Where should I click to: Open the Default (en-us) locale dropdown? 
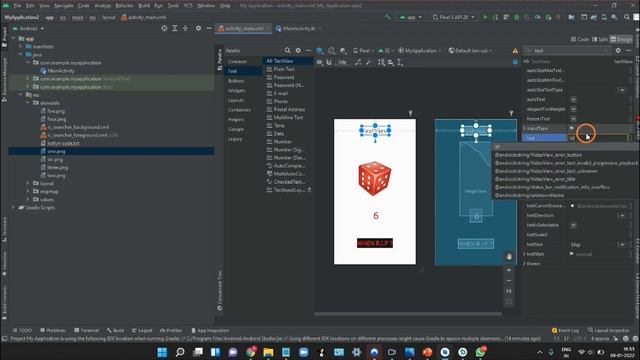coord(470,51)
